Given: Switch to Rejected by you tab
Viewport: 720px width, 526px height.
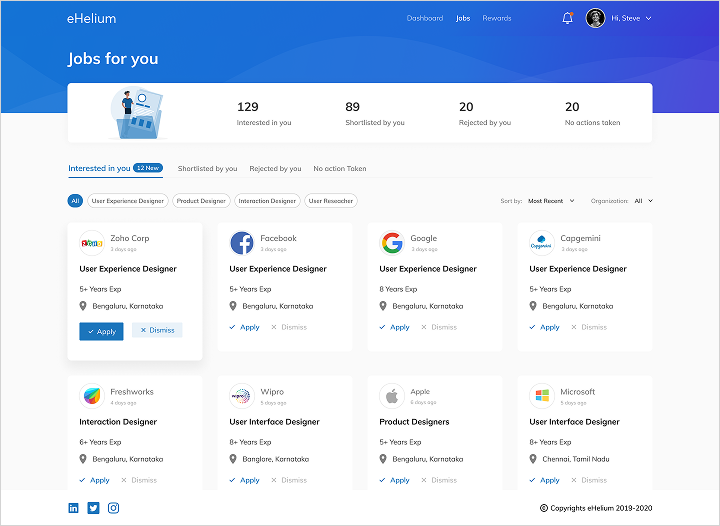Looking at the screenshot, I should (276, 168).
